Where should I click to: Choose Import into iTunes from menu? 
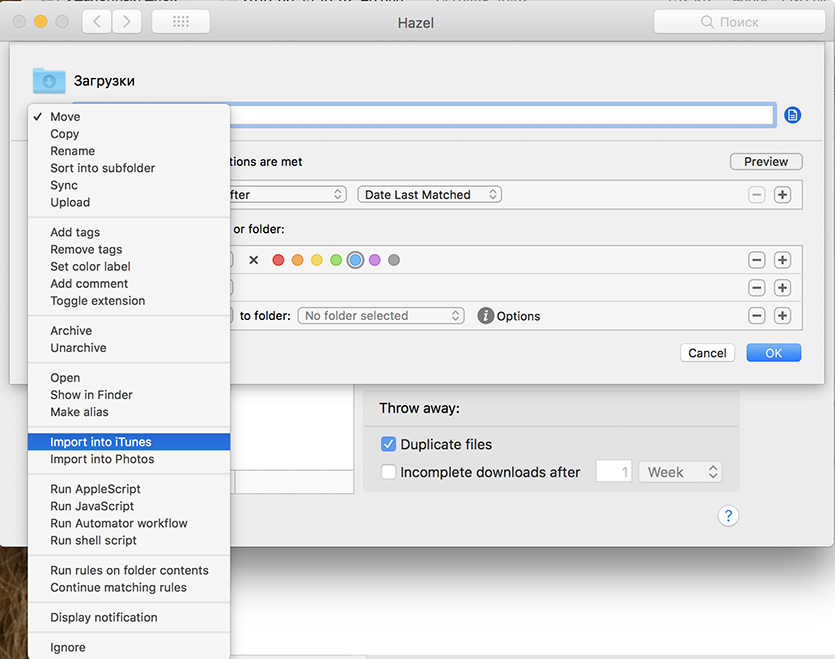click(x=101, y=442)
